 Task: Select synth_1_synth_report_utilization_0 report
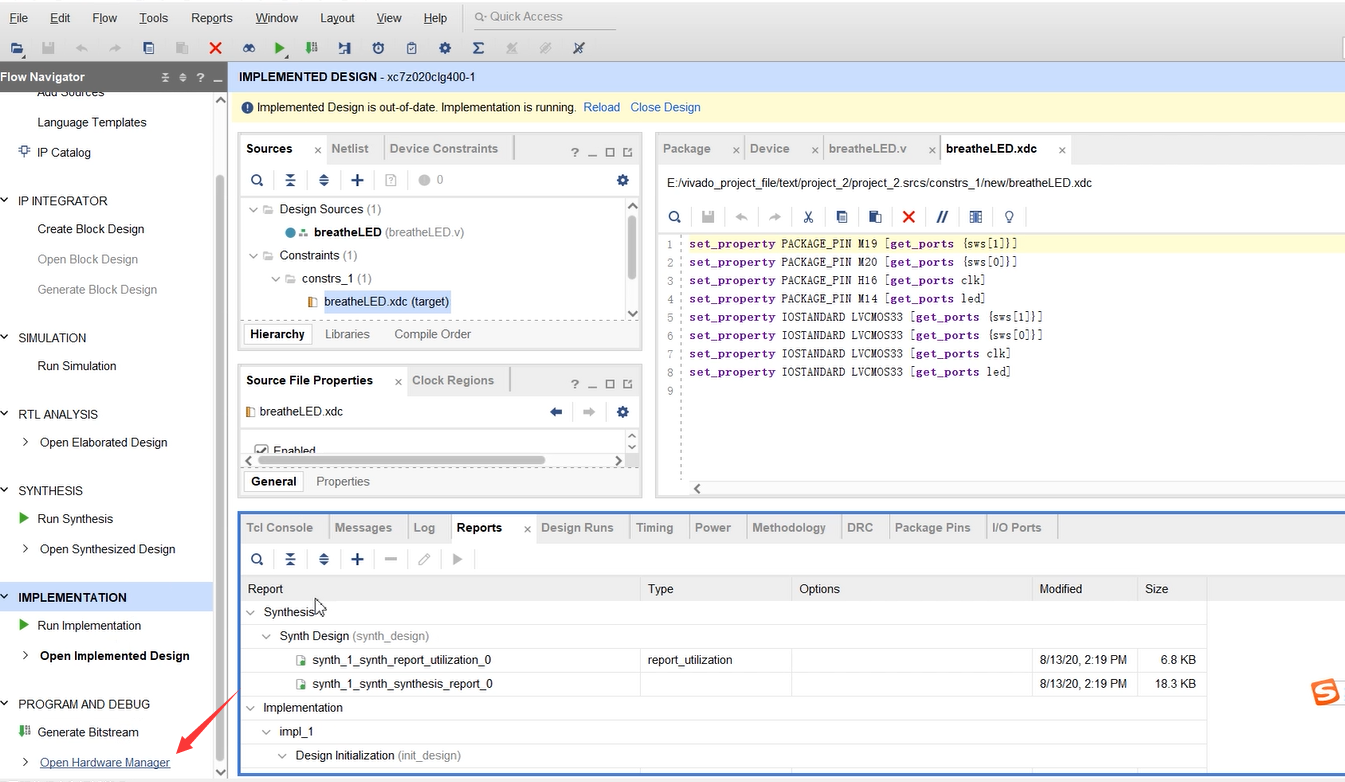click(401, 660)
